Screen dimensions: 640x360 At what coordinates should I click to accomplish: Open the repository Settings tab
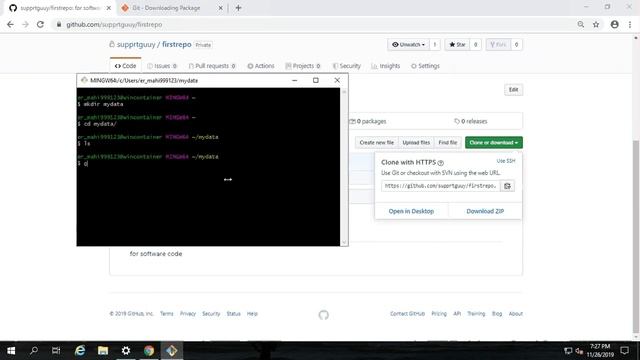(425, 66)
